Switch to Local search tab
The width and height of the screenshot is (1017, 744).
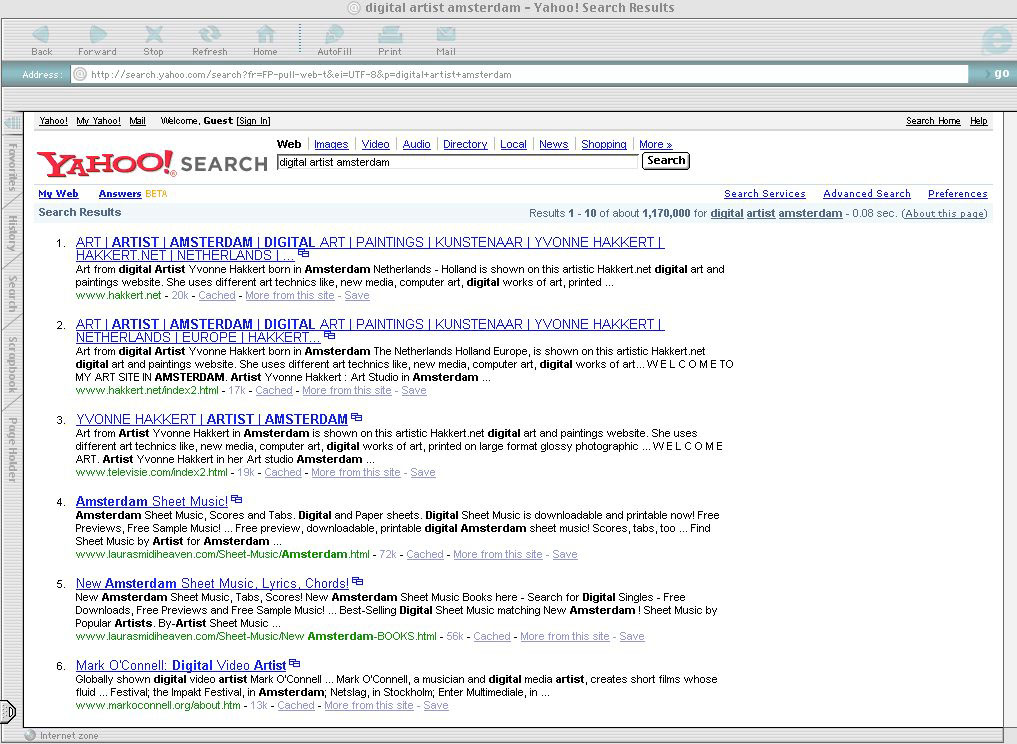click(x=513, y=145)
